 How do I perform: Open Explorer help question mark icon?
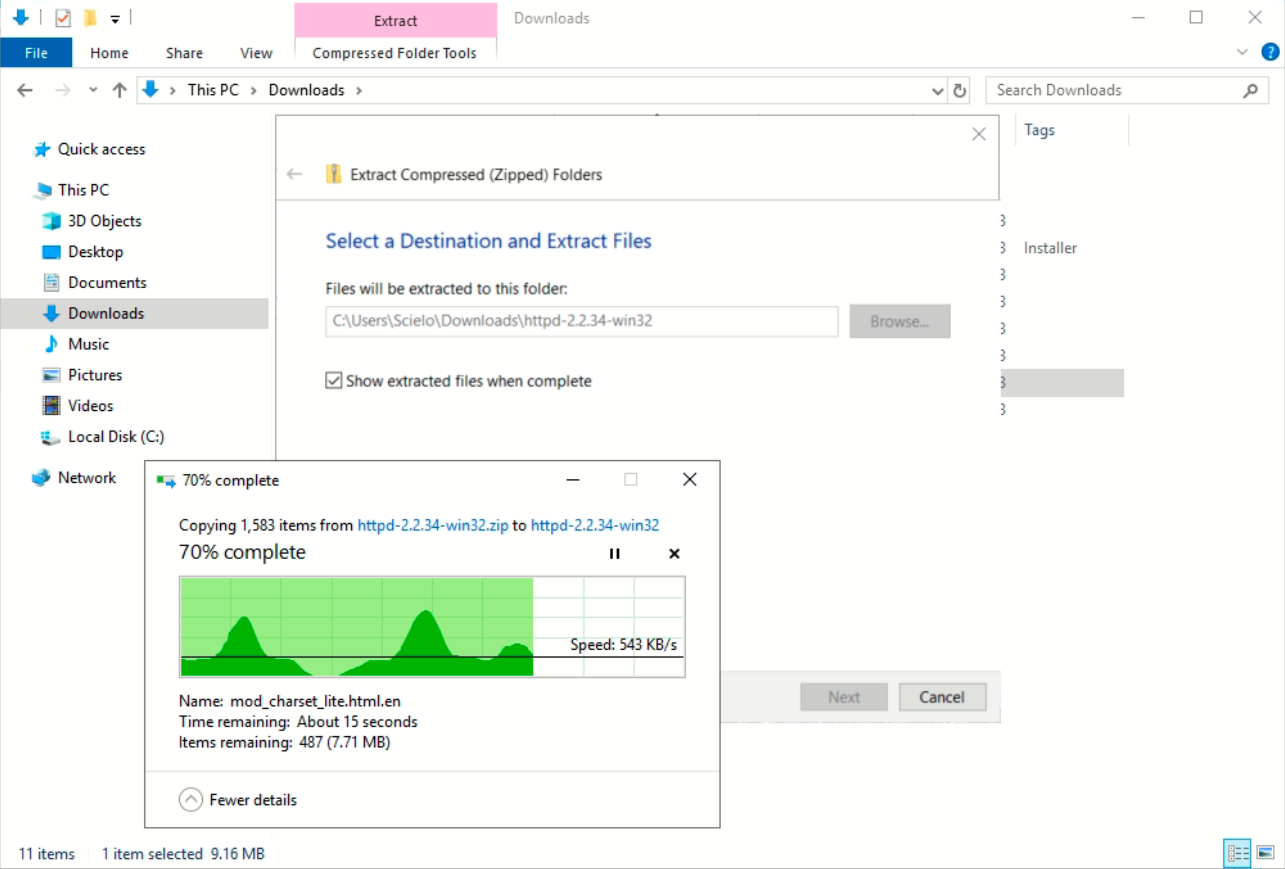coord(1270,53)
